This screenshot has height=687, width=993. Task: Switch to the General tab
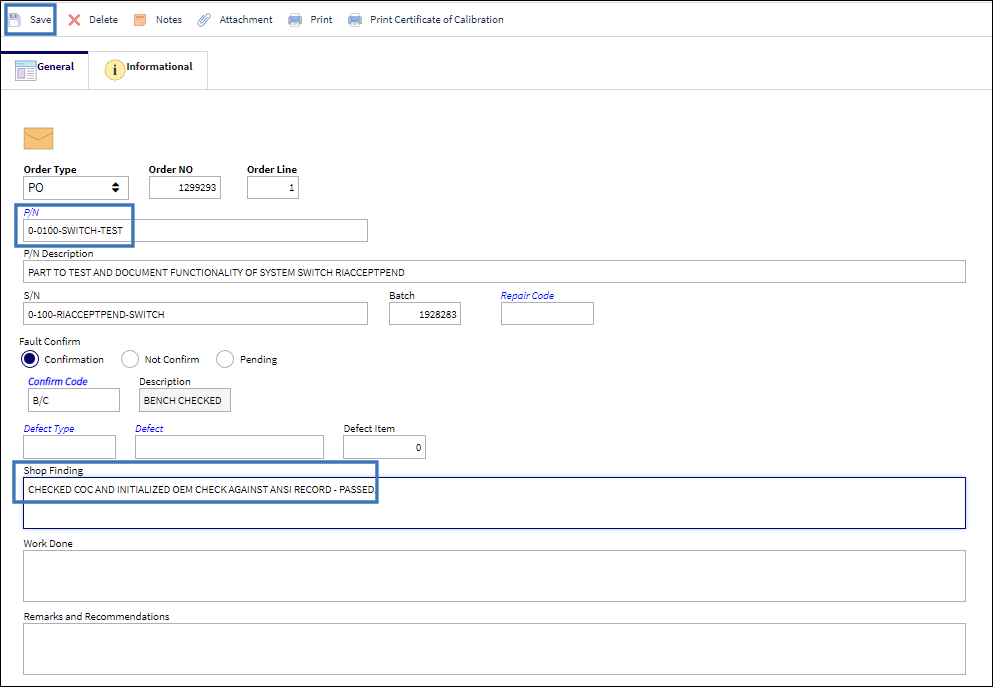click(x=45, y=70)
